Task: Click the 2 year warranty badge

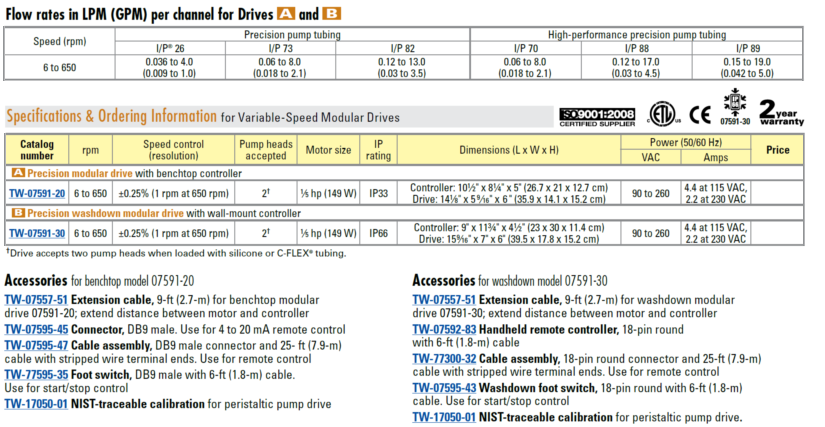Action: tap(781, 113)
